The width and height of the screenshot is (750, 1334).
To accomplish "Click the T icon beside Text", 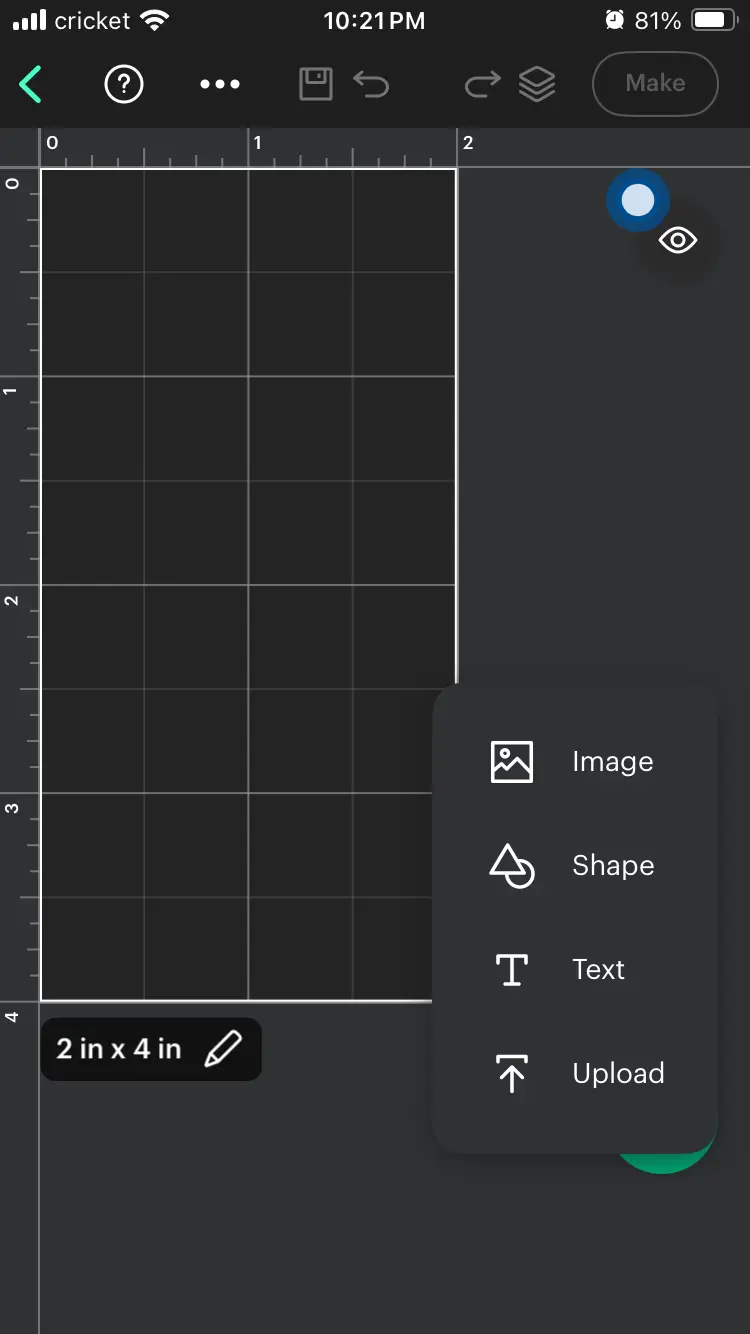I will click(x=512, y=970).
